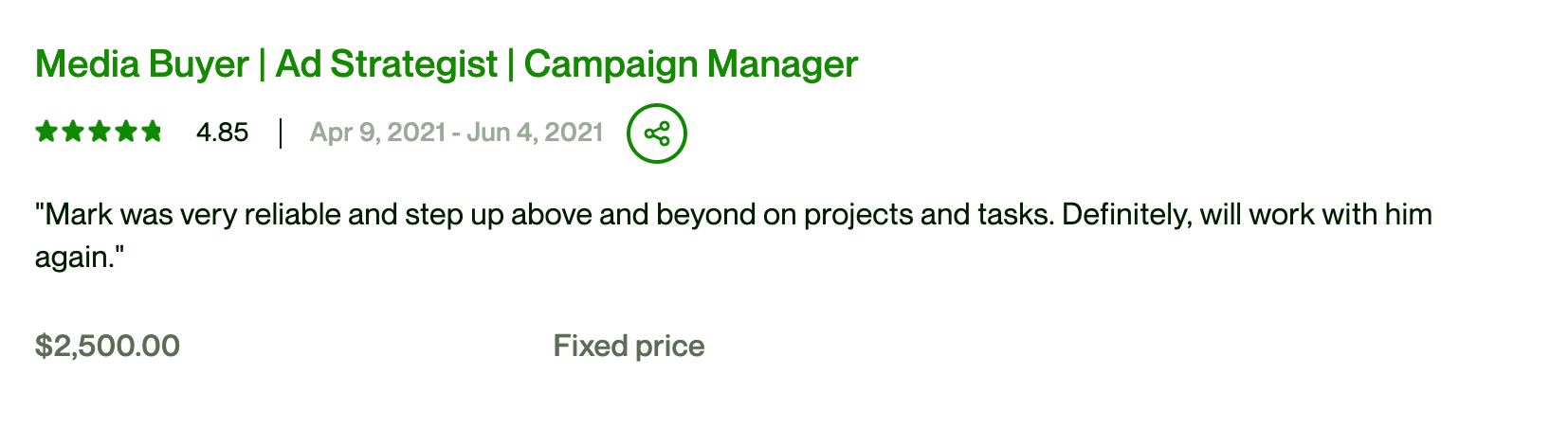Click Campaign Manager in the job title

click(x=691, y=64)
